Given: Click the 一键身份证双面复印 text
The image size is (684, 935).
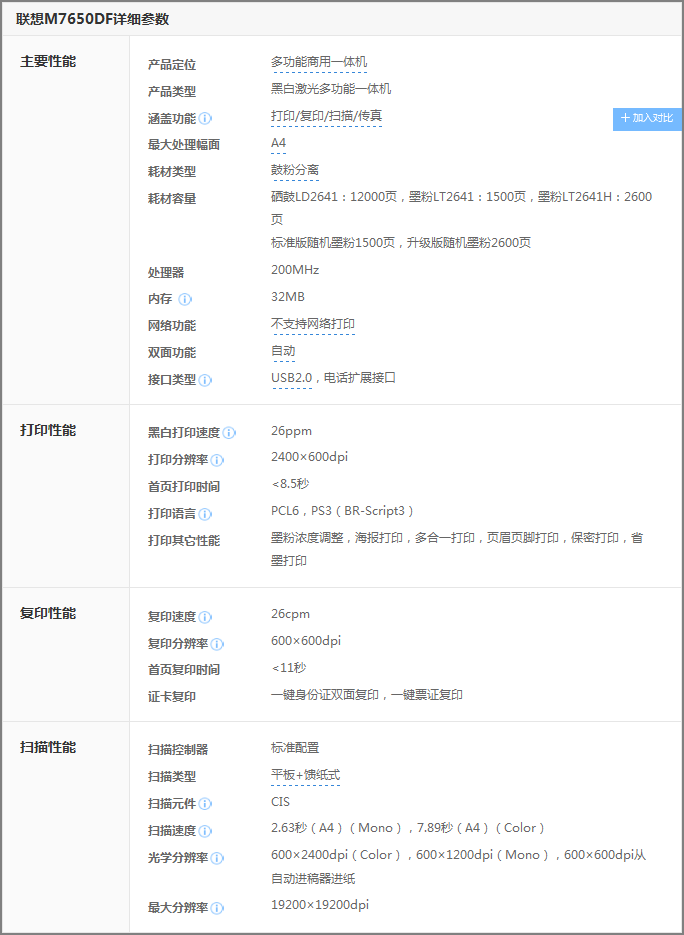Looking at the screenshot, I should [325, 695].
